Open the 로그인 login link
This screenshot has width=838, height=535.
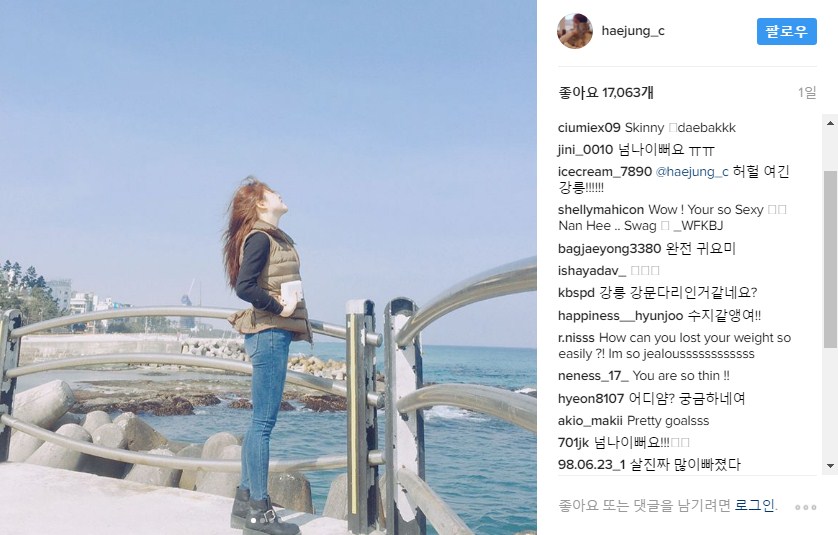pyautogui.click(x=755, y=505)
